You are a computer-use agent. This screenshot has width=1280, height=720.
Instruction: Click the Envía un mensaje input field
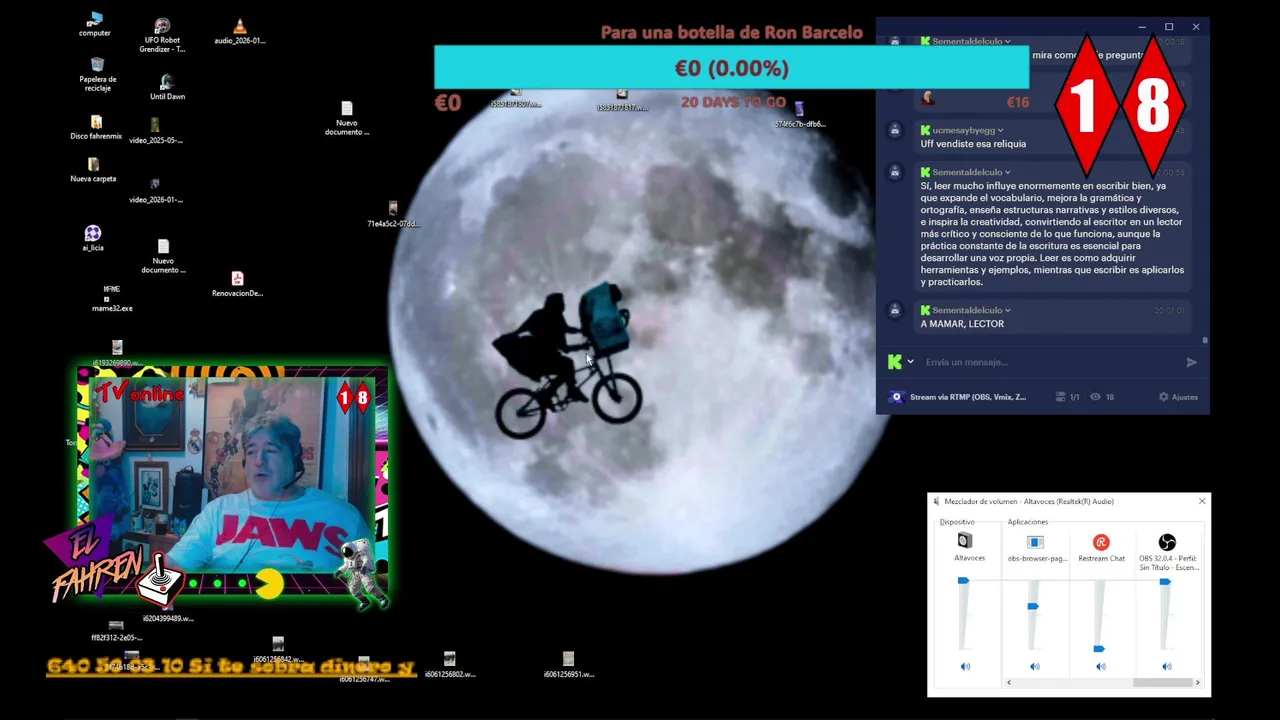(1050, 362)
